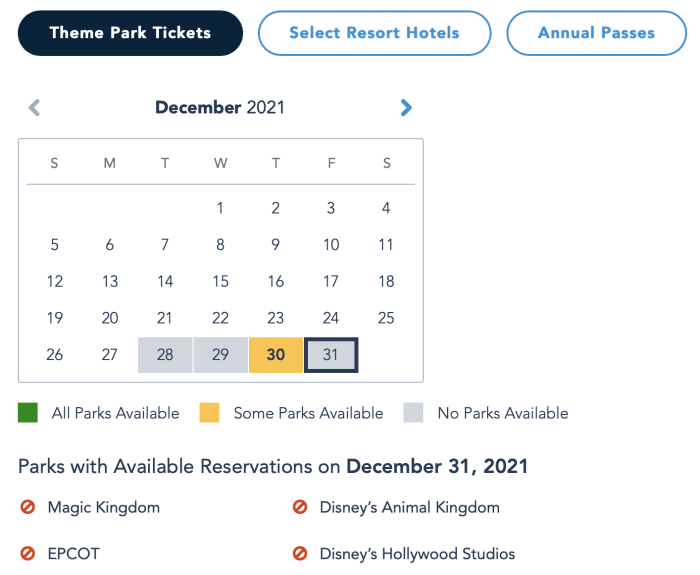Click green All Parks Available swatch
This screenshot has height=575, width=700.
[28, 412]
